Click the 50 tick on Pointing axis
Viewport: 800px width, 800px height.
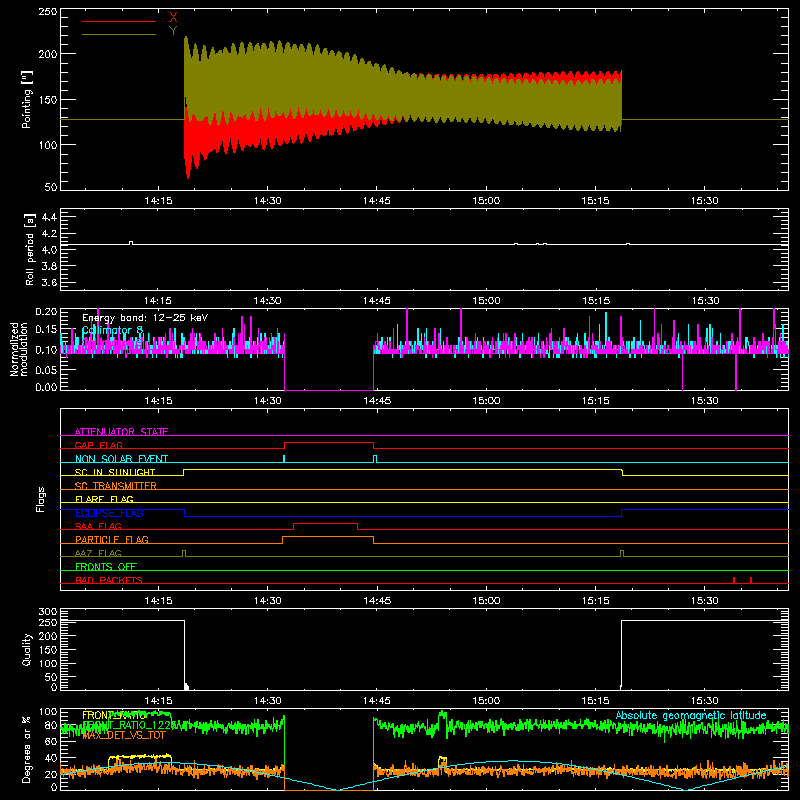pos(51,187)
